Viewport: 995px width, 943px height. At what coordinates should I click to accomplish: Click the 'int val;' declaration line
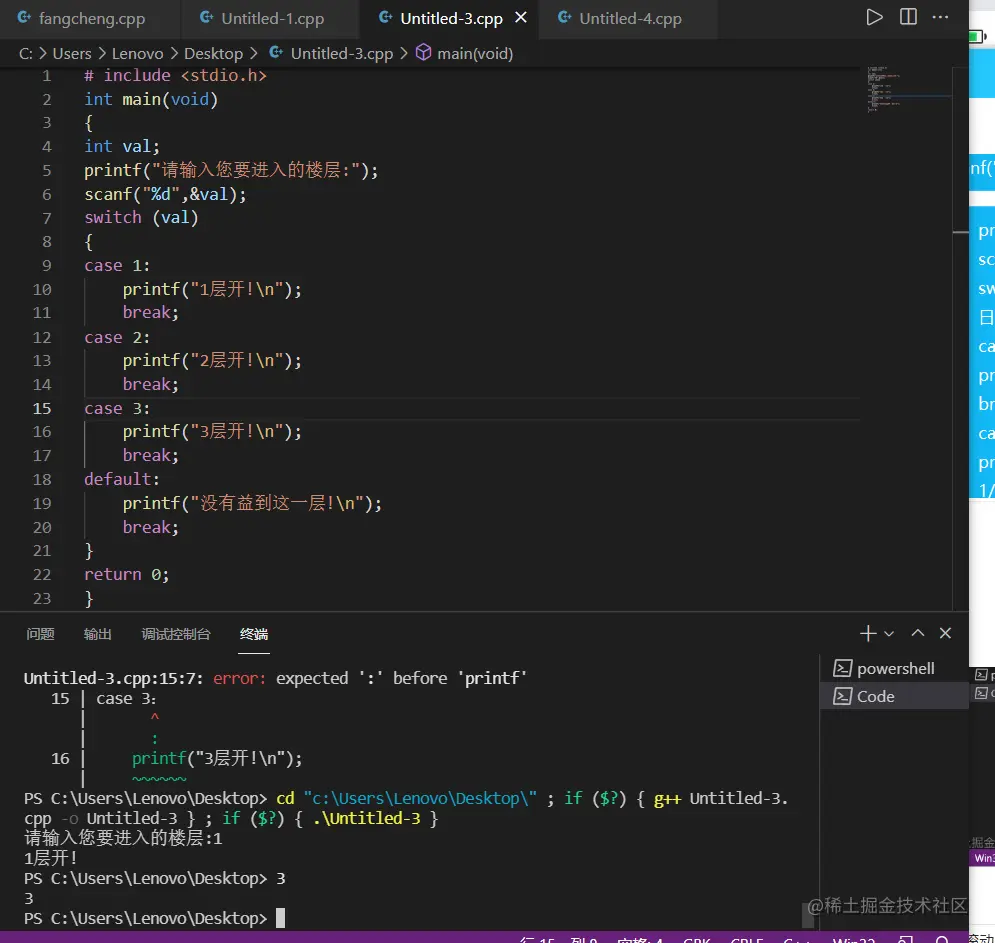tap(122, 147)
